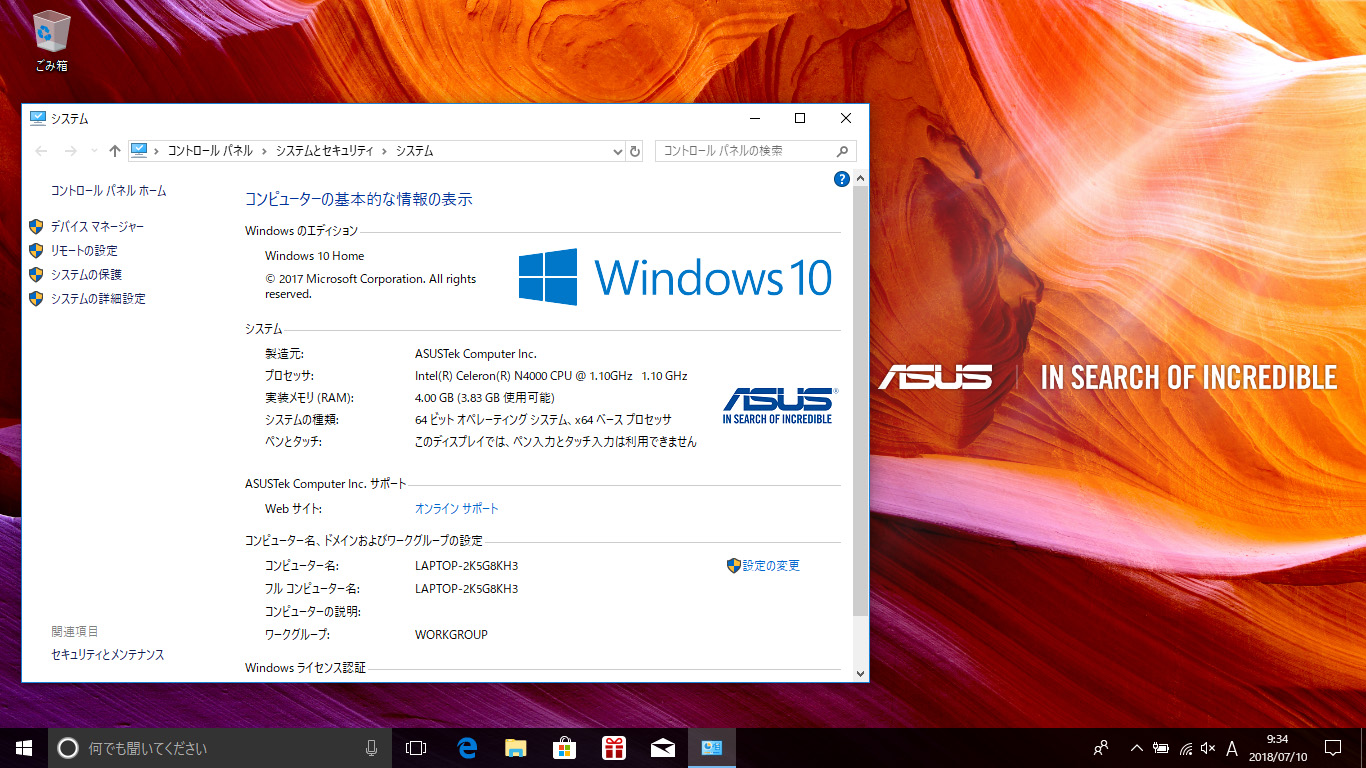Open コントロール パネル ホーム link
The height and width of the screenshot is (768, 1366).
pyautogui.click(x=109, y=191)
